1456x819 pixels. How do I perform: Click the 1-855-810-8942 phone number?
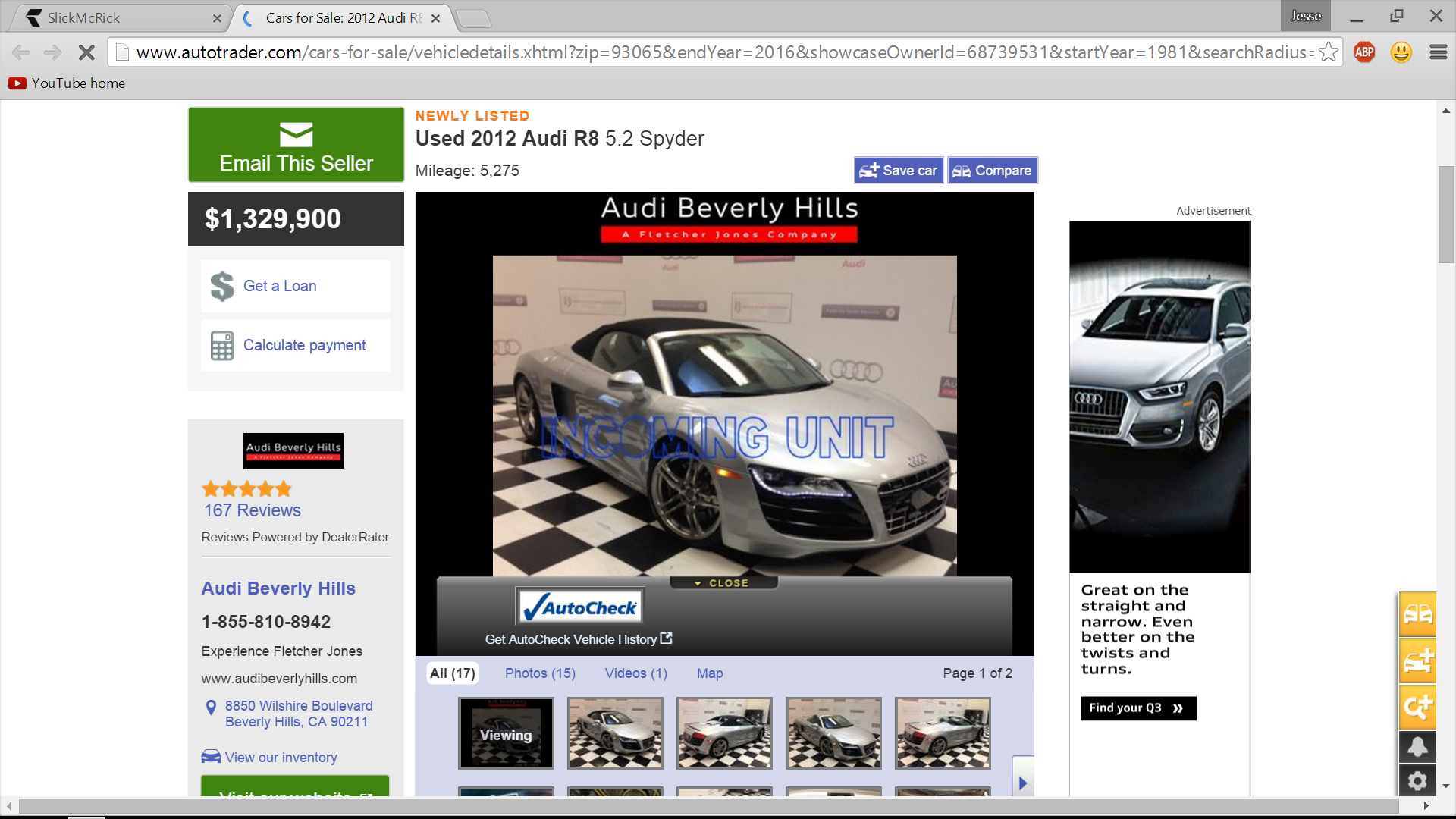[266, 622]
